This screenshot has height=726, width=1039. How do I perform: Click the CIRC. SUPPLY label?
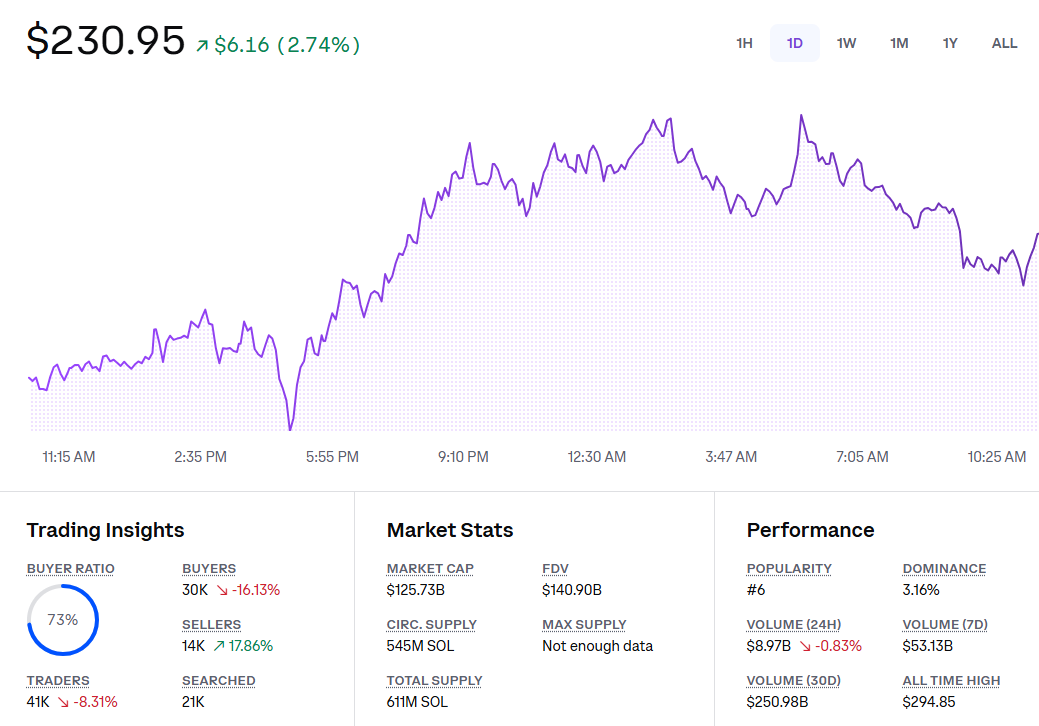[431, 625]
